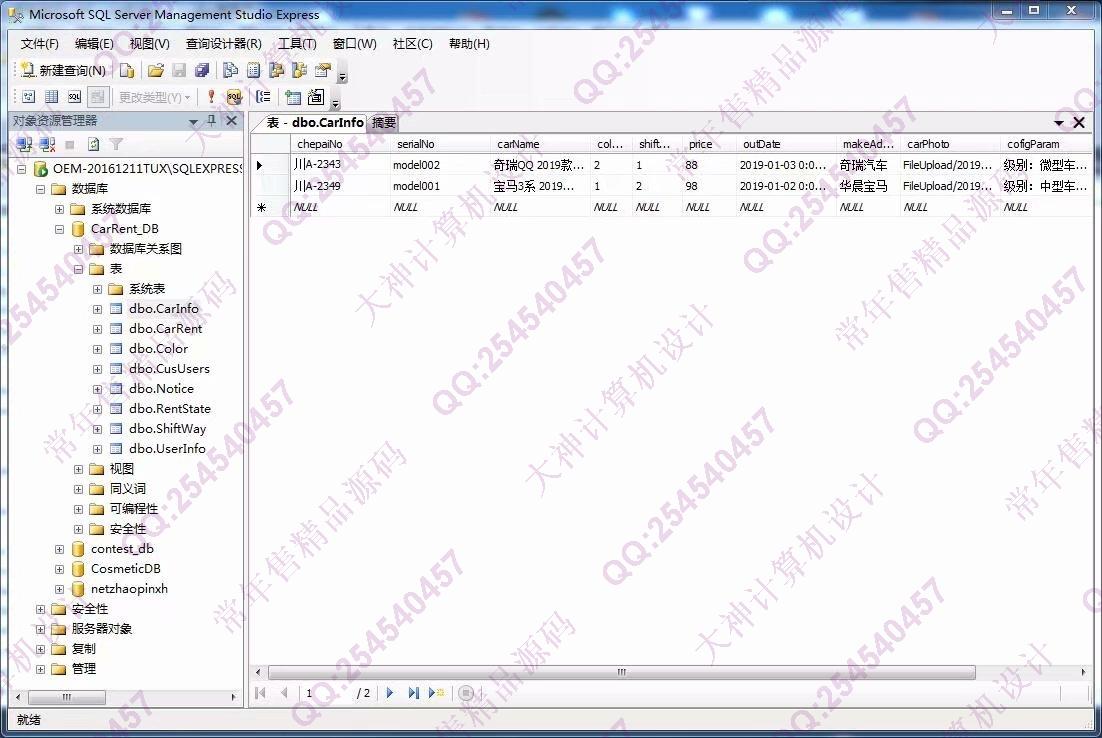Select the 服务器对象 folder

[102, 629]
